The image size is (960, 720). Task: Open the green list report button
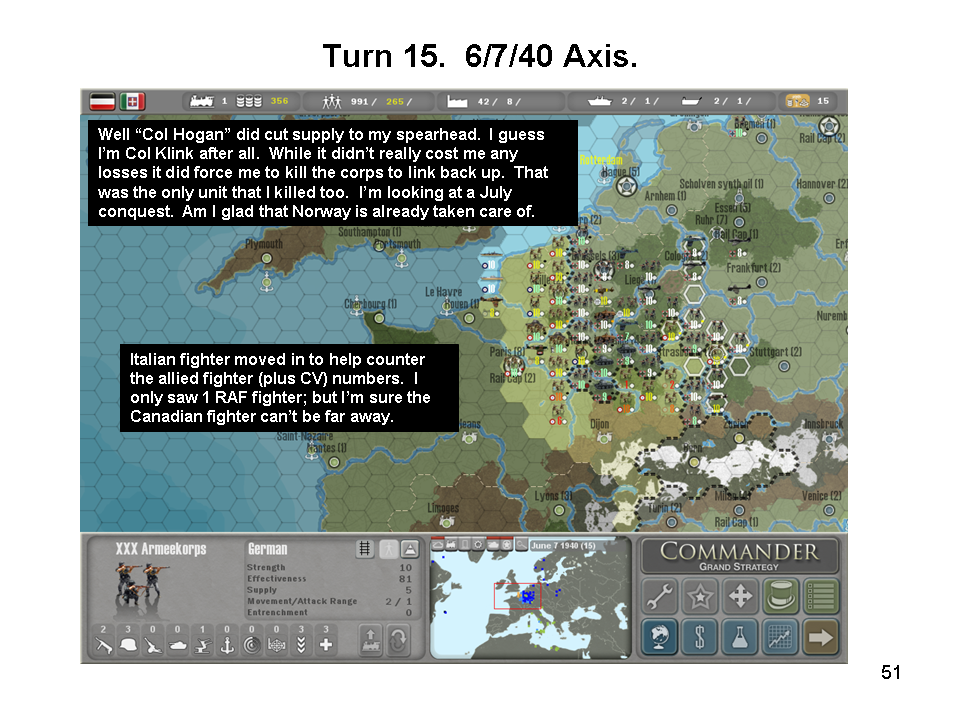[x=821, y=597]
